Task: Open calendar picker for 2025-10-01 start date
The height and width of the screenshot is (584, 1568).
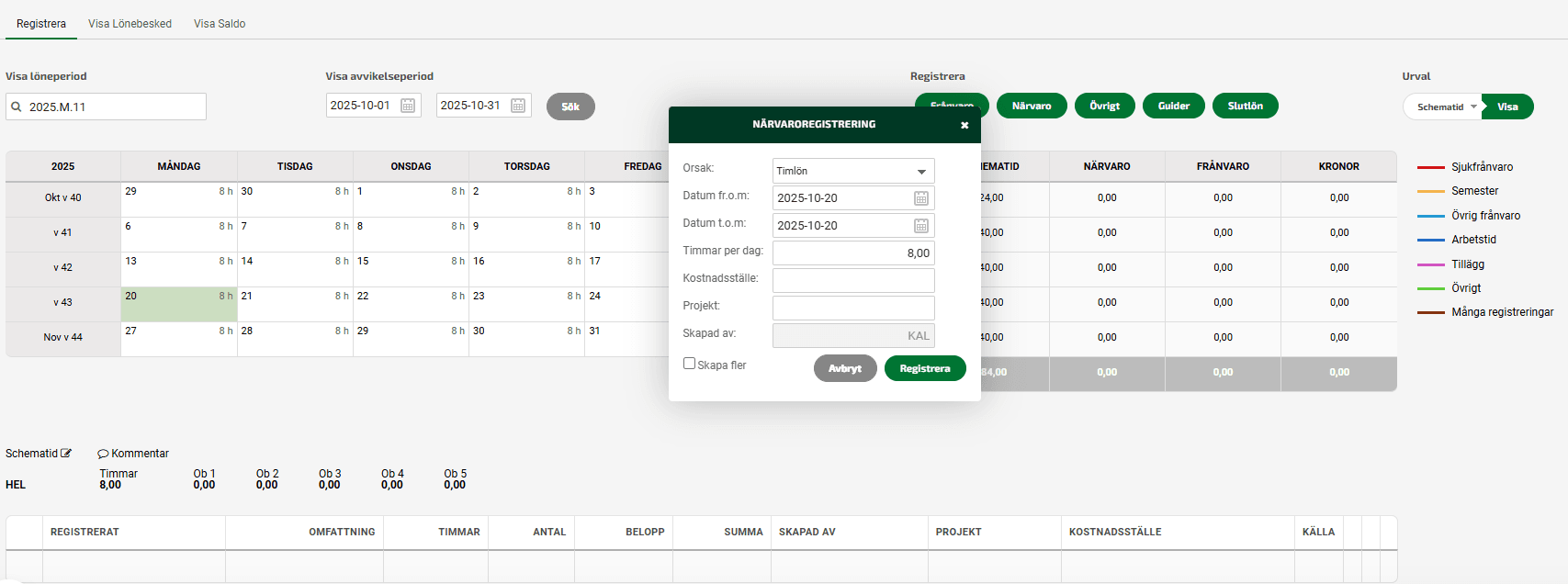Action: tap(408, 106)
